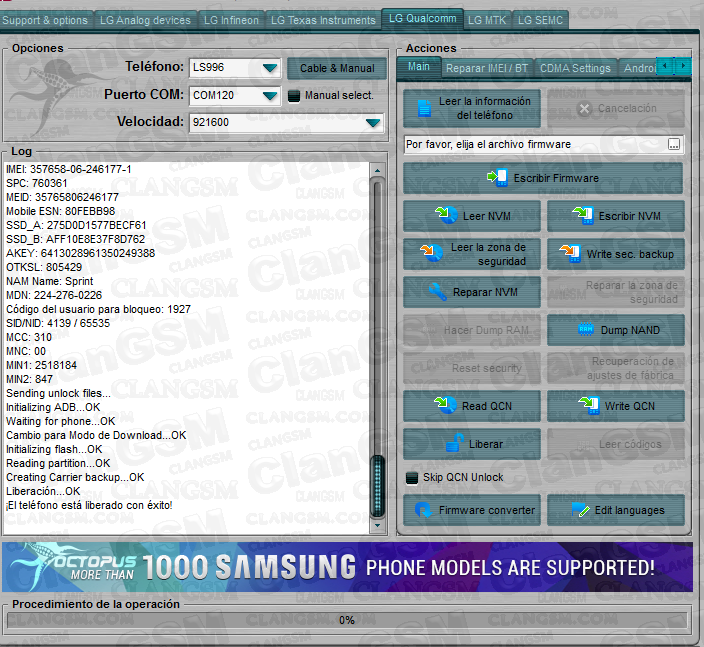The image size is (704, 647).
Task: Click the Creating Carrier backup...OK log line
Action: [75, 477]
